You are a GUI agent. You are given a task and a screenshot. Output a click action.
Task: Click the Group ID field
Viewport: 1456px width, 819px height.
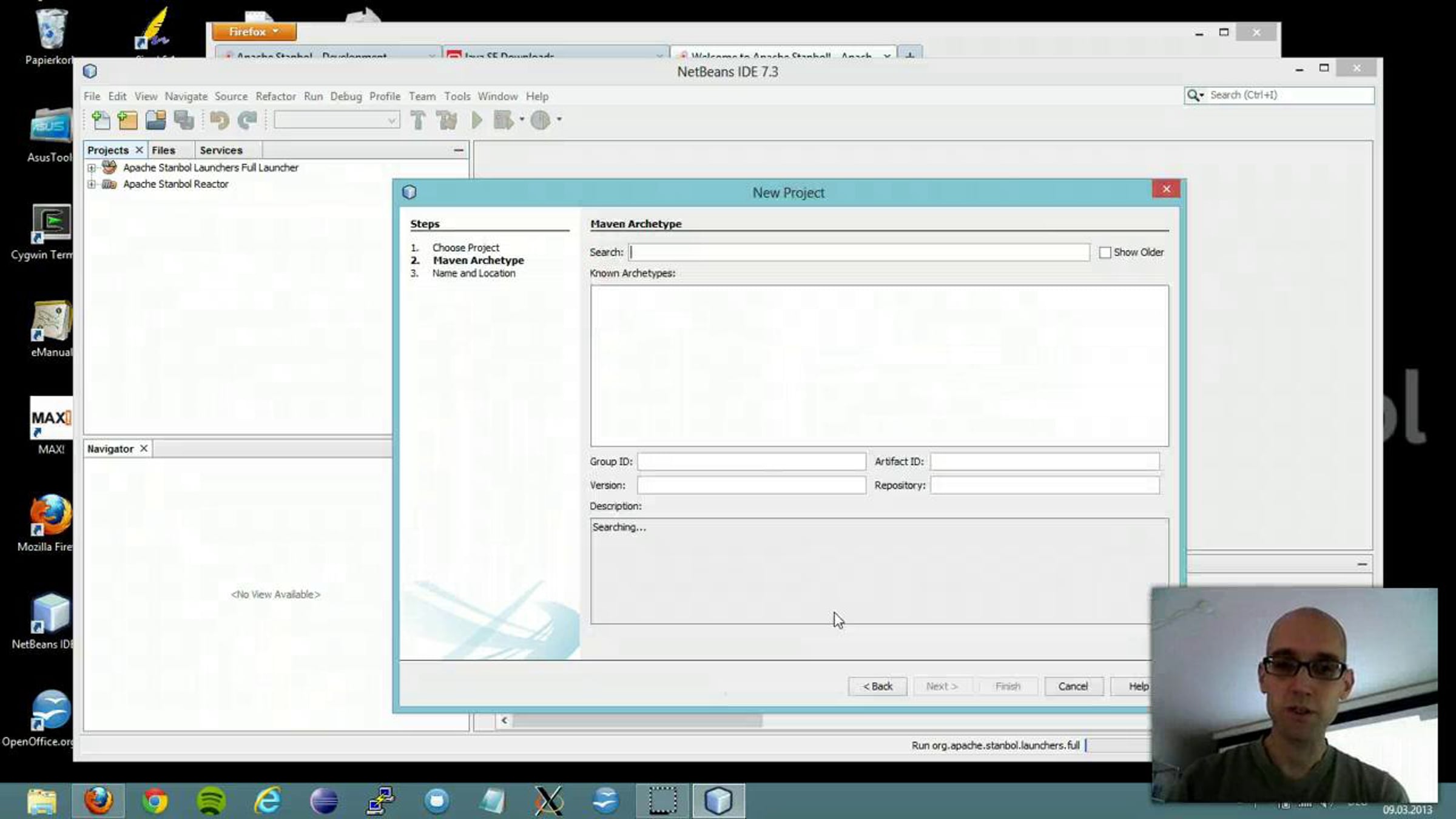751,462
